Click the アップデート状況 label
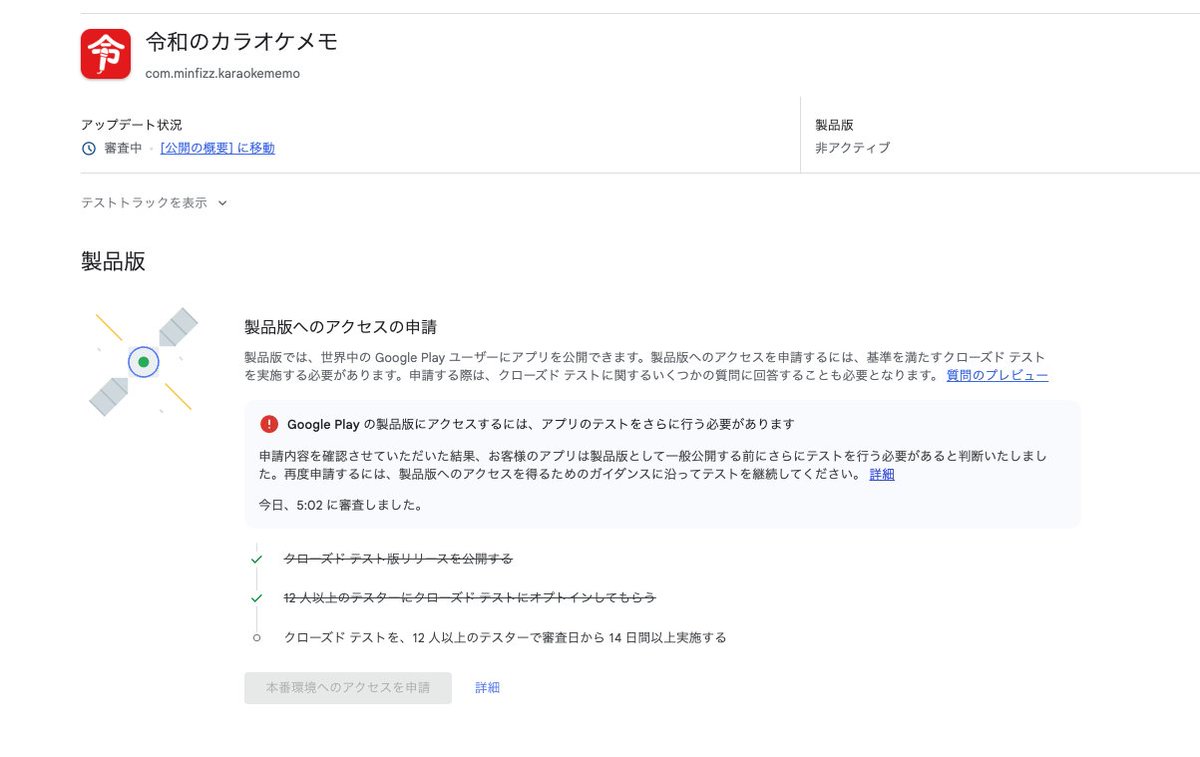Image resolution: width=1200 pixels, height=757 pixels. pos(132,125)
